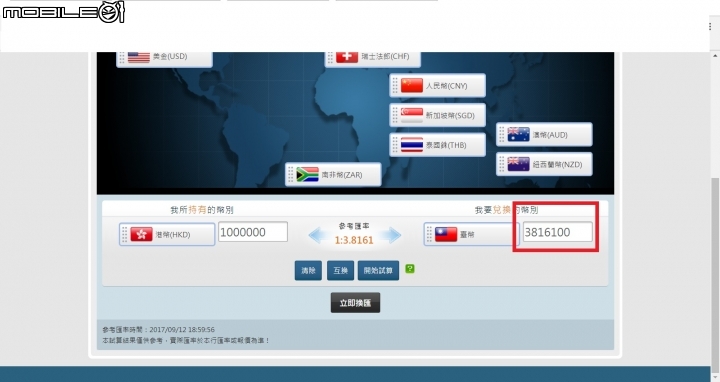The width and height of the screenshot is (720, 382).
Task: Click the scrollbar up arrow
Action: (715, 56)
